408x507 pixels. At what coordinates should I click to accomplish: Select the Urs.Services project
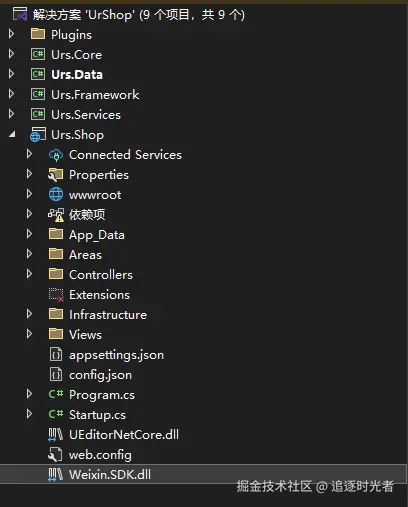[x=86, y=115]
